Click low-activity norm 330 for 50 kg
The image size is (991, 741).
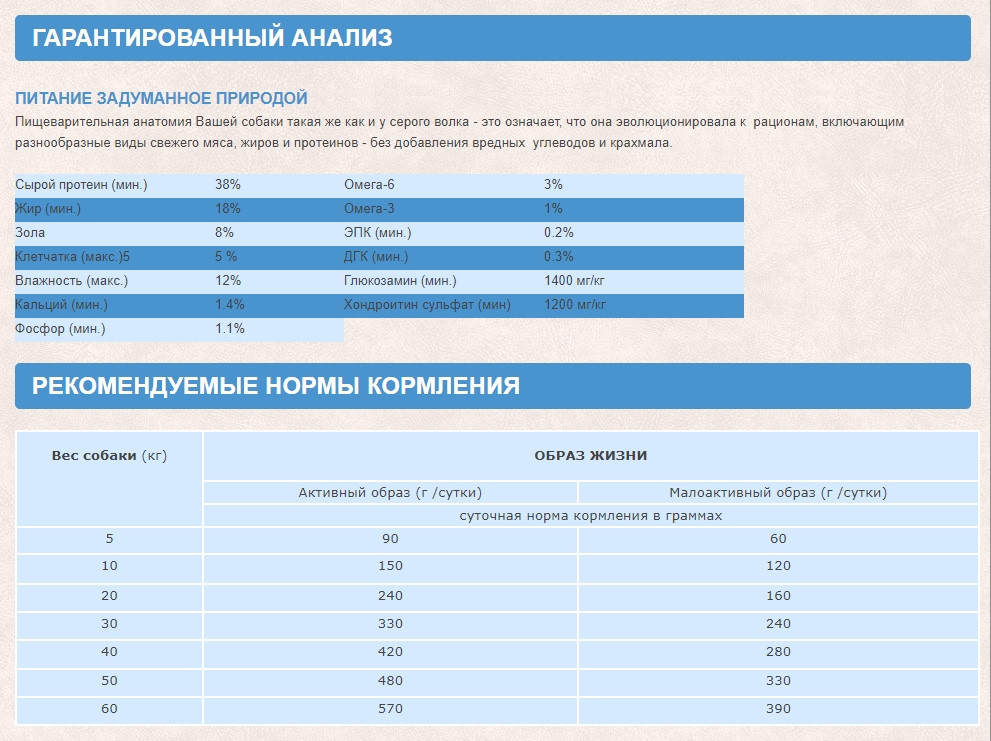click(778, 681)
